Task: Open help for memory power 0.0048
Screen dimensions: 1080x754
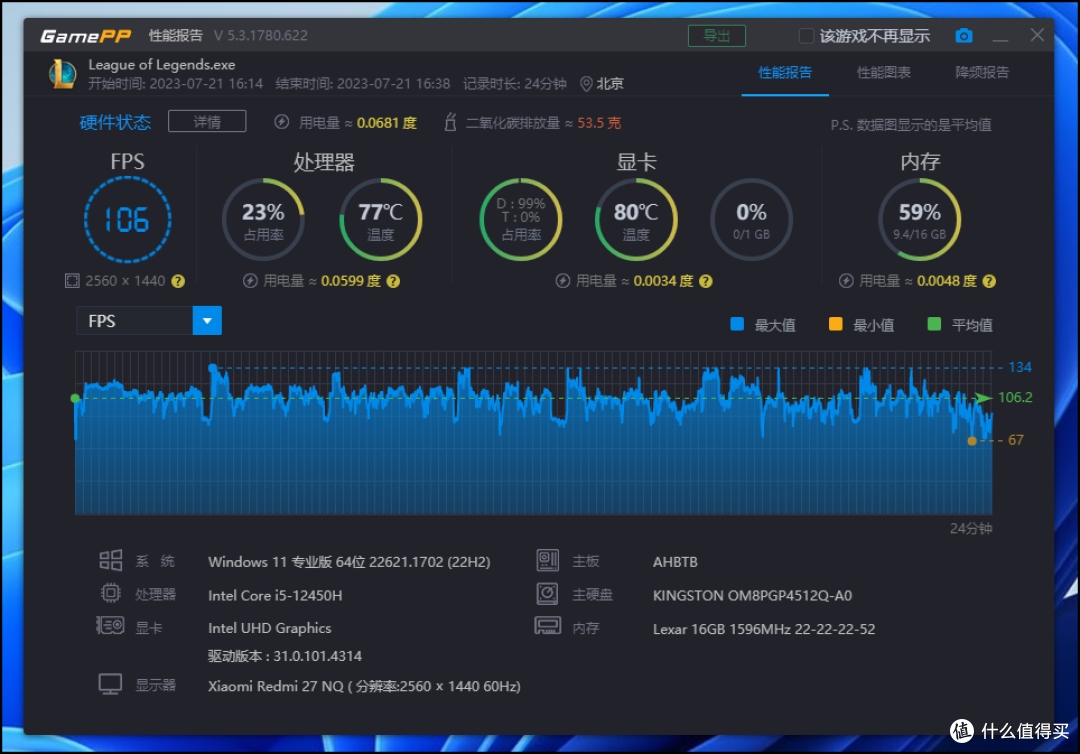Action: [990, 281]
